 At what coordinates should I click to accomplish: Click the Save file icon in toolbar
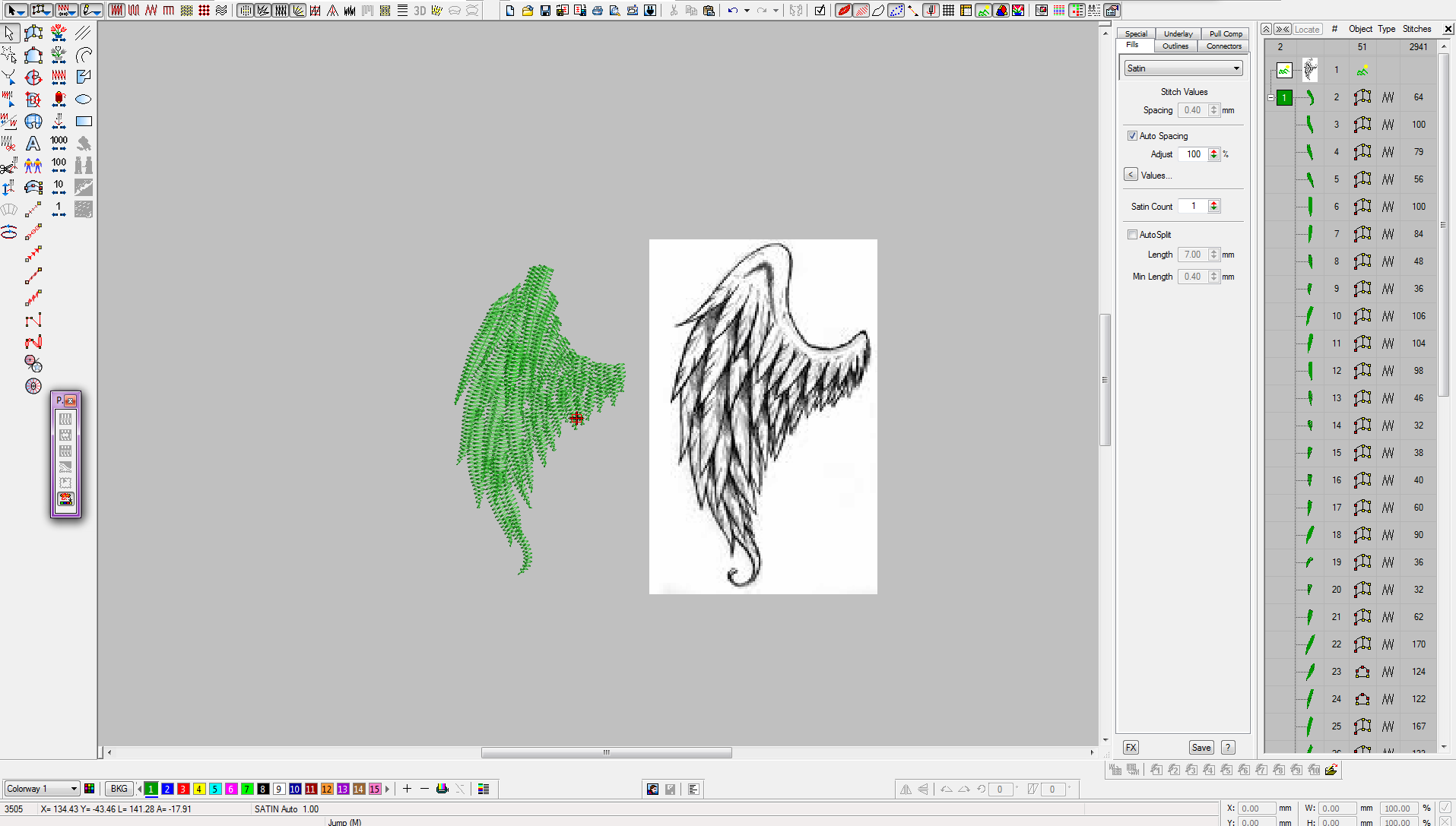[545, 11]
